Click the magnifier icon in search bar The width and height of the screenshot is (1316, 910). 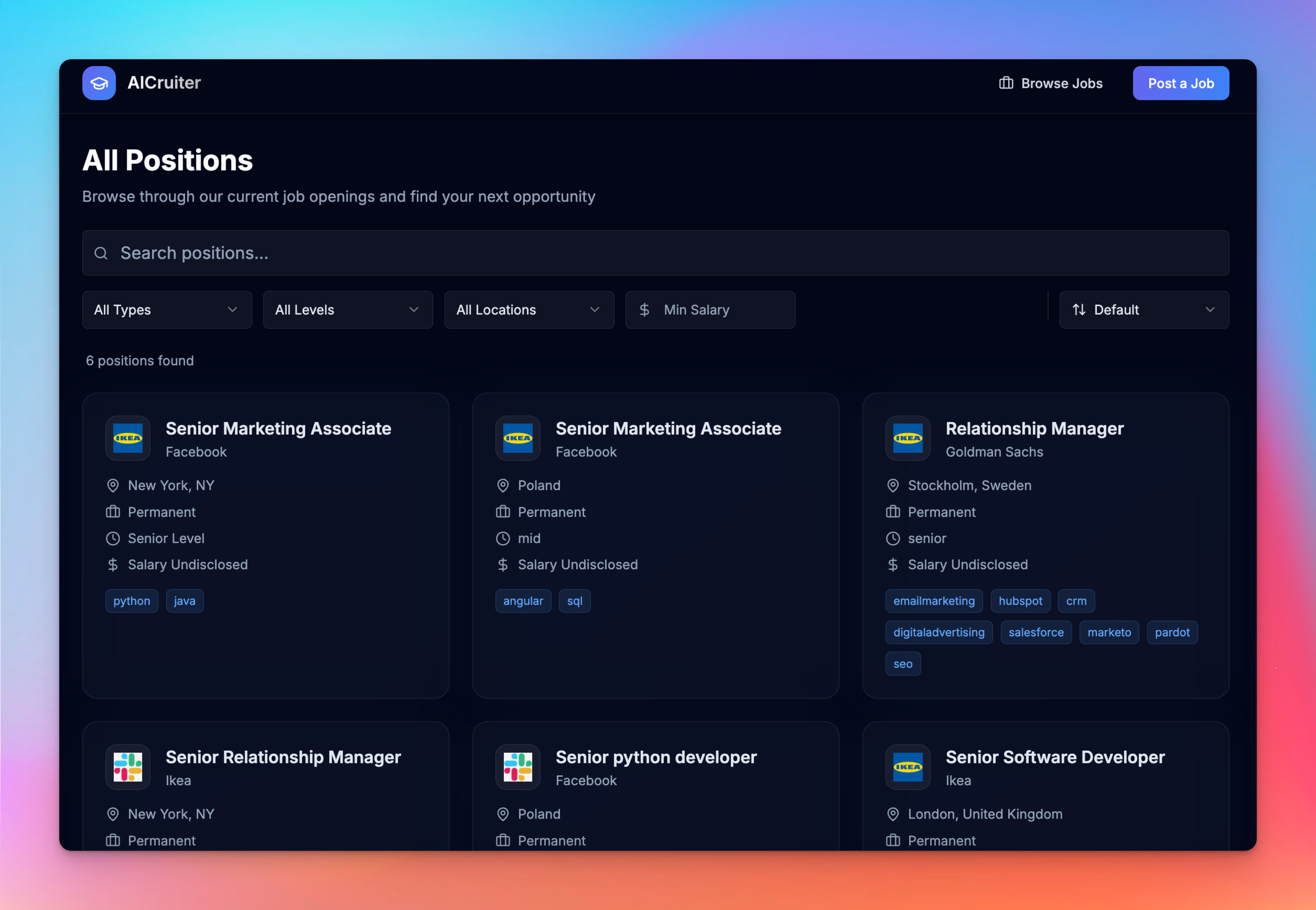101,253
